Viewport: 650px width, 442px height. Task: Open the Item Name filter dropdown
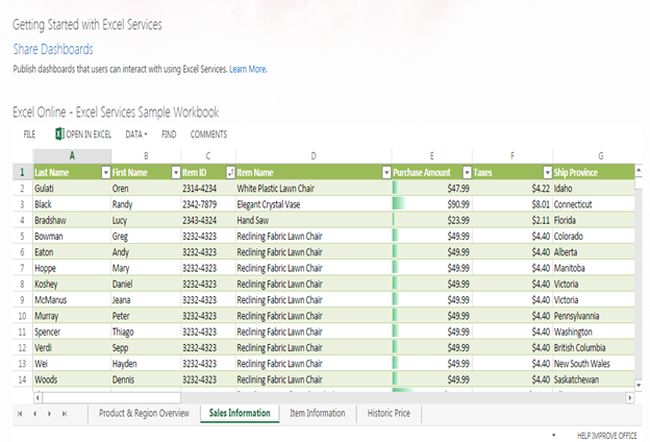pos(386,172)
